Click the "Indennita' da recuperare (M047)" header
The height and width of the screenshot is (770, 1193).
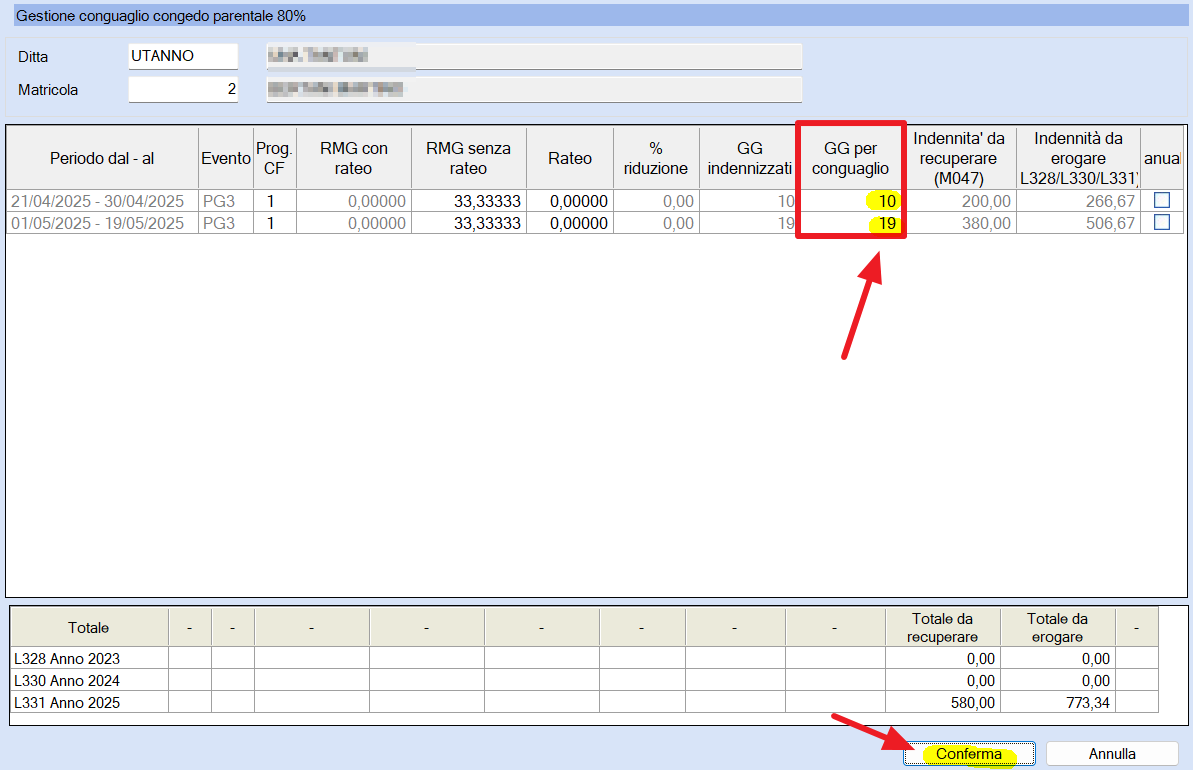pyautogui.click(x=959, y=158)
